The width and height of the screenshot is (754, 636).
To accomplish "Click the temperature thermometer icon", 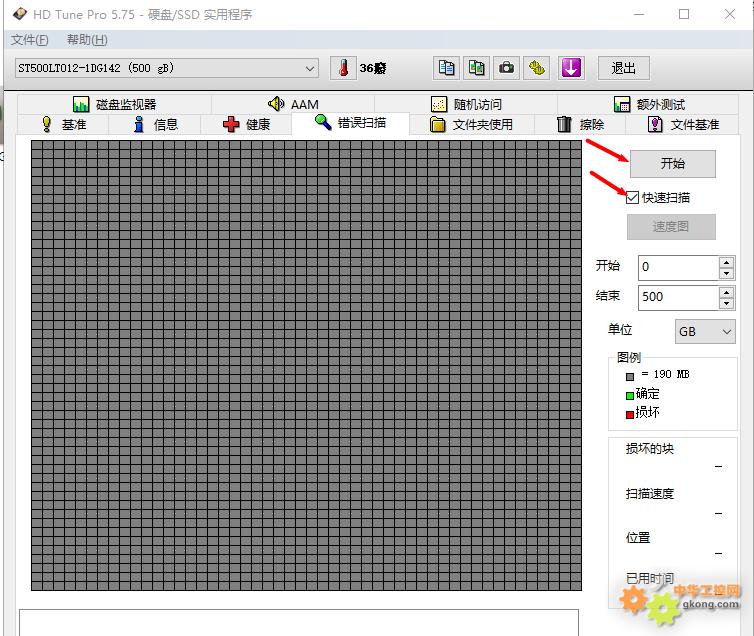I will click(x=343, y=68).
